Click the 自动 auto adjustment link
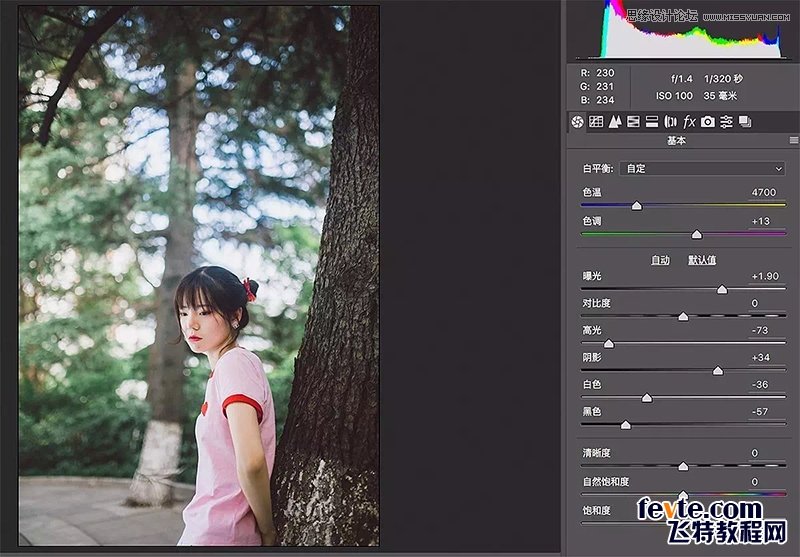Viewport: 800px width, 557px height. coord(660,260)
